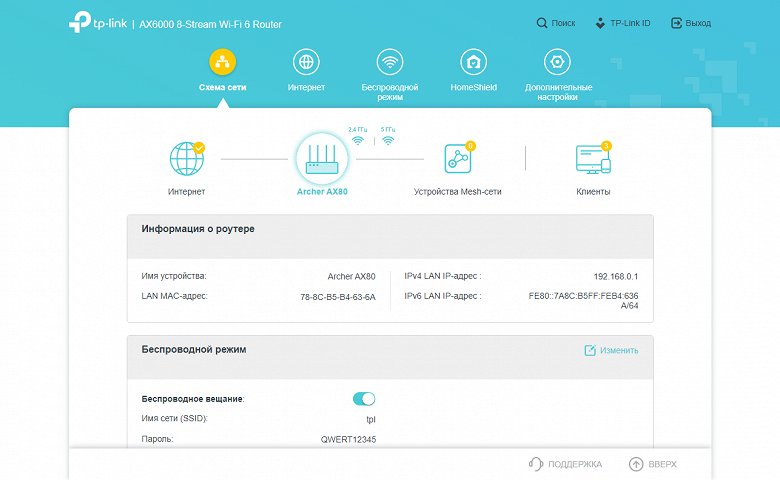
Task: Switch to Беспроводной режим tab label
Action: [390, 92]
